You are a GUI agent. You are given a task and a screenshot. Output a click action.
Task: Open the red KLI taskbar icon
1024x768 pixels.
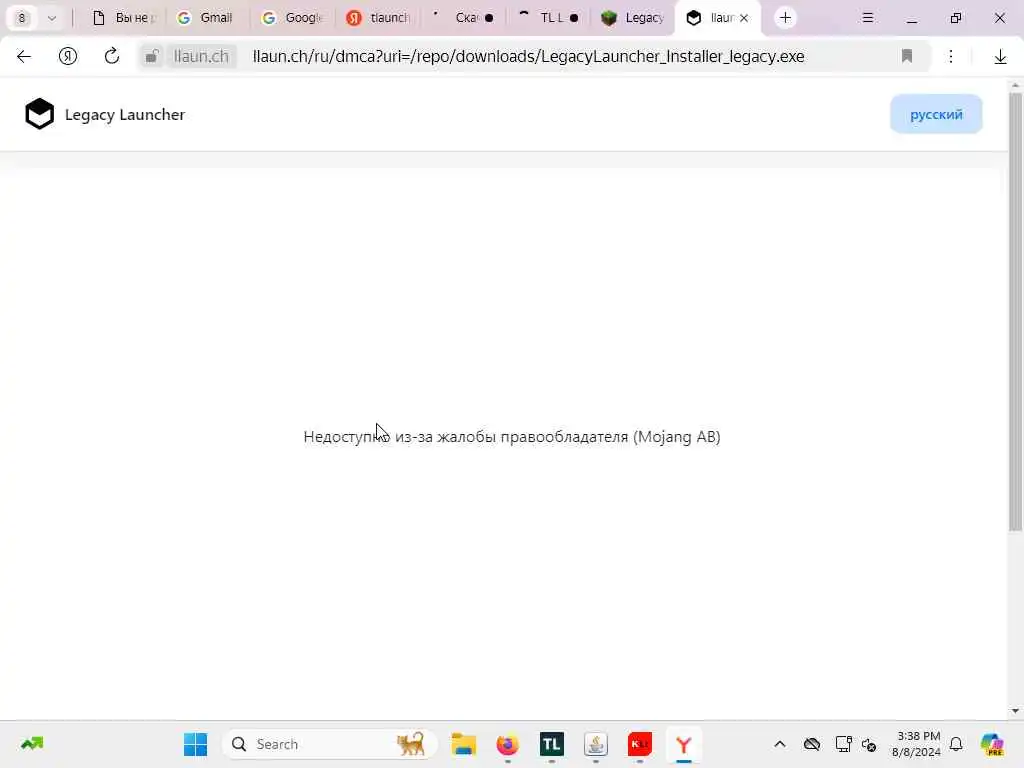[x=639, y=744]
